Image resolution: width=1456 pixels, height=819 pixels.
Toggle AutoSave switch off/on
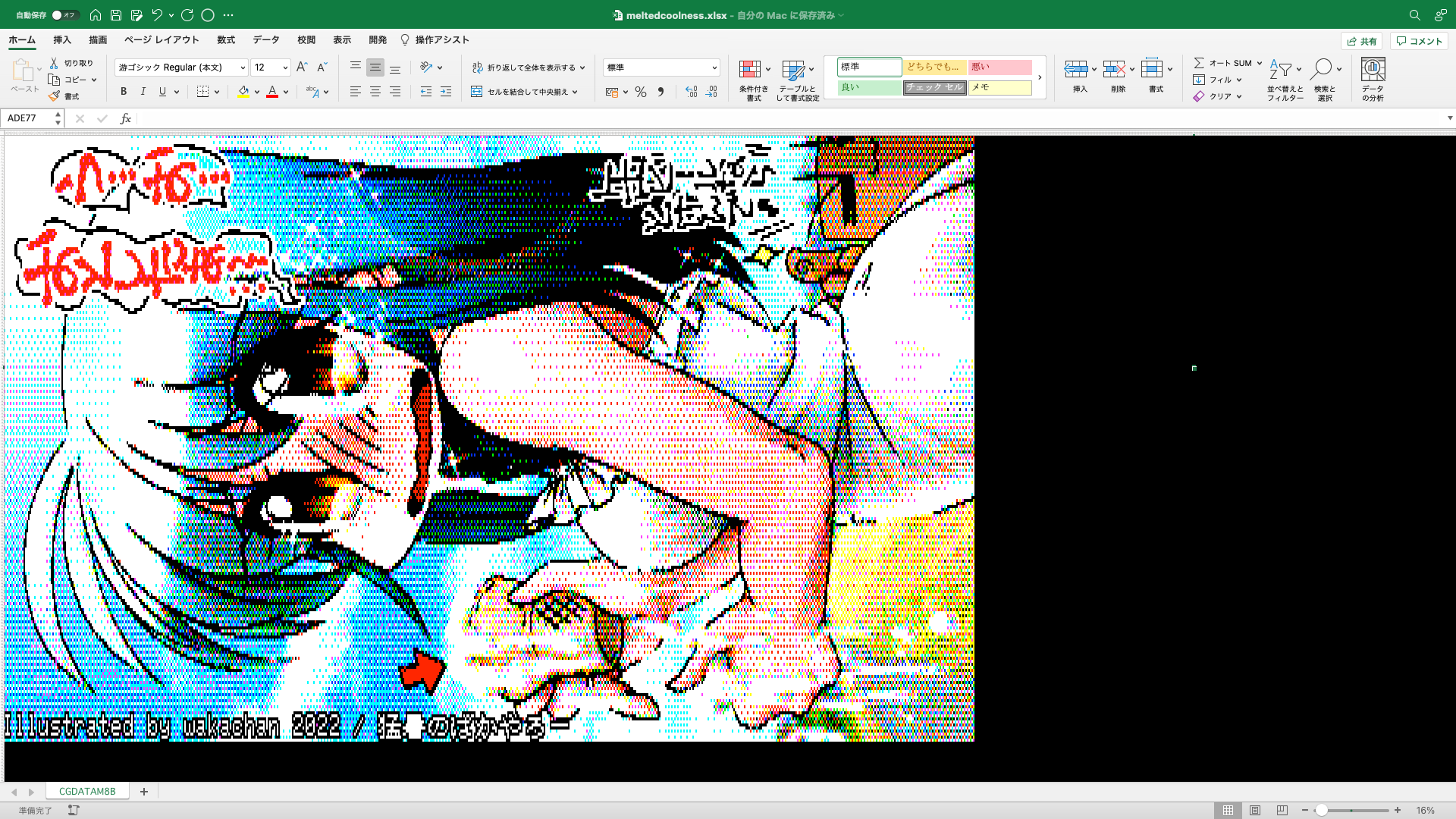(65, 15)
